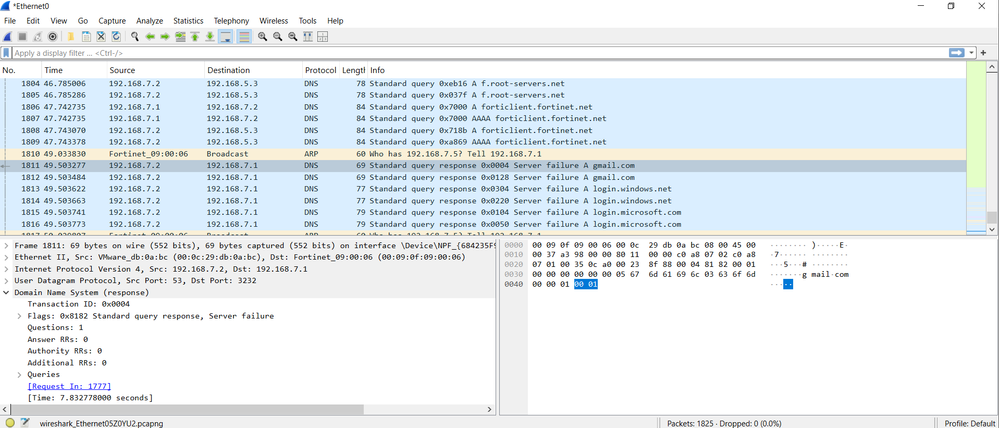Stop the running capture
The height and width of the screenshot is (428, 999).
click(x=23, y=37)
